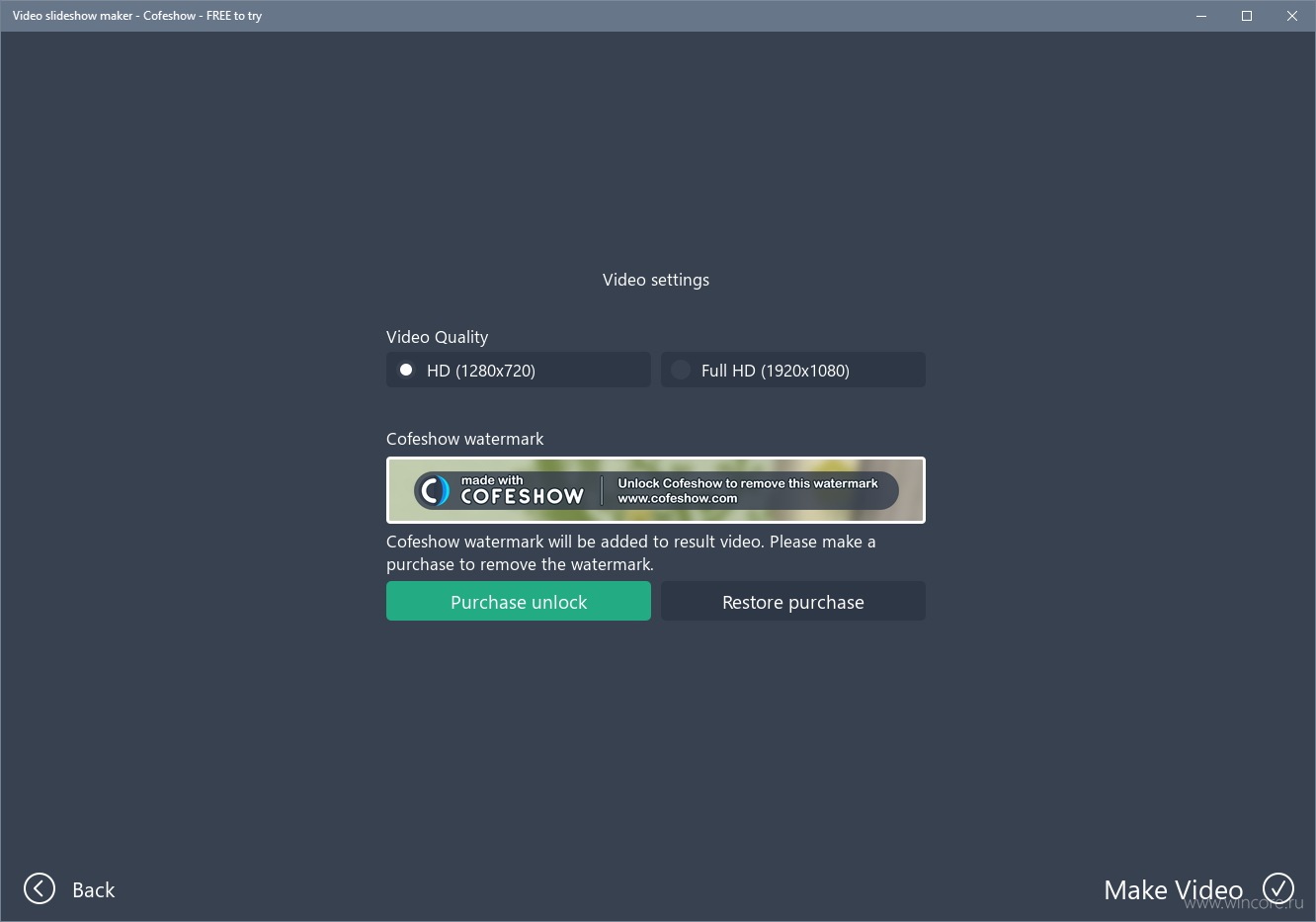The image size is (1316, 922).
Task: Maximize the Cofeshow window
Action: tap(1247, 16)
